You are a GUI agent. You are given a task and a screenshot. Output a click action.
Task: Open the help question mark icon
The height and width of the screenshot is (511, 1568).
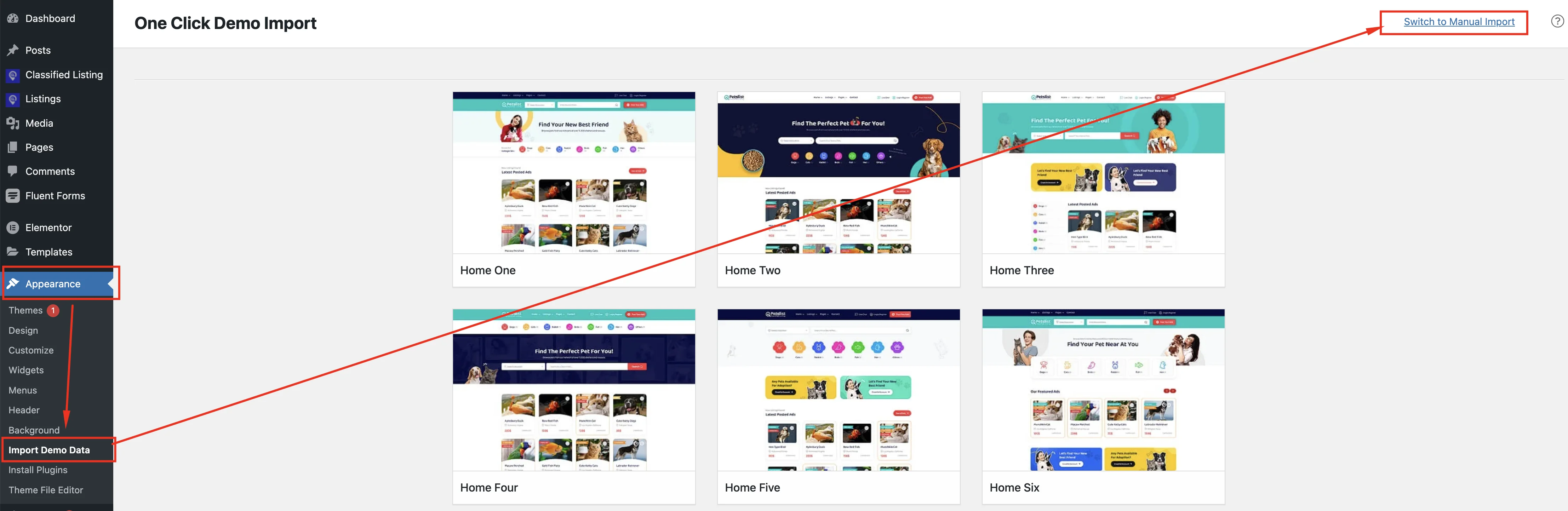[1557, 21]
